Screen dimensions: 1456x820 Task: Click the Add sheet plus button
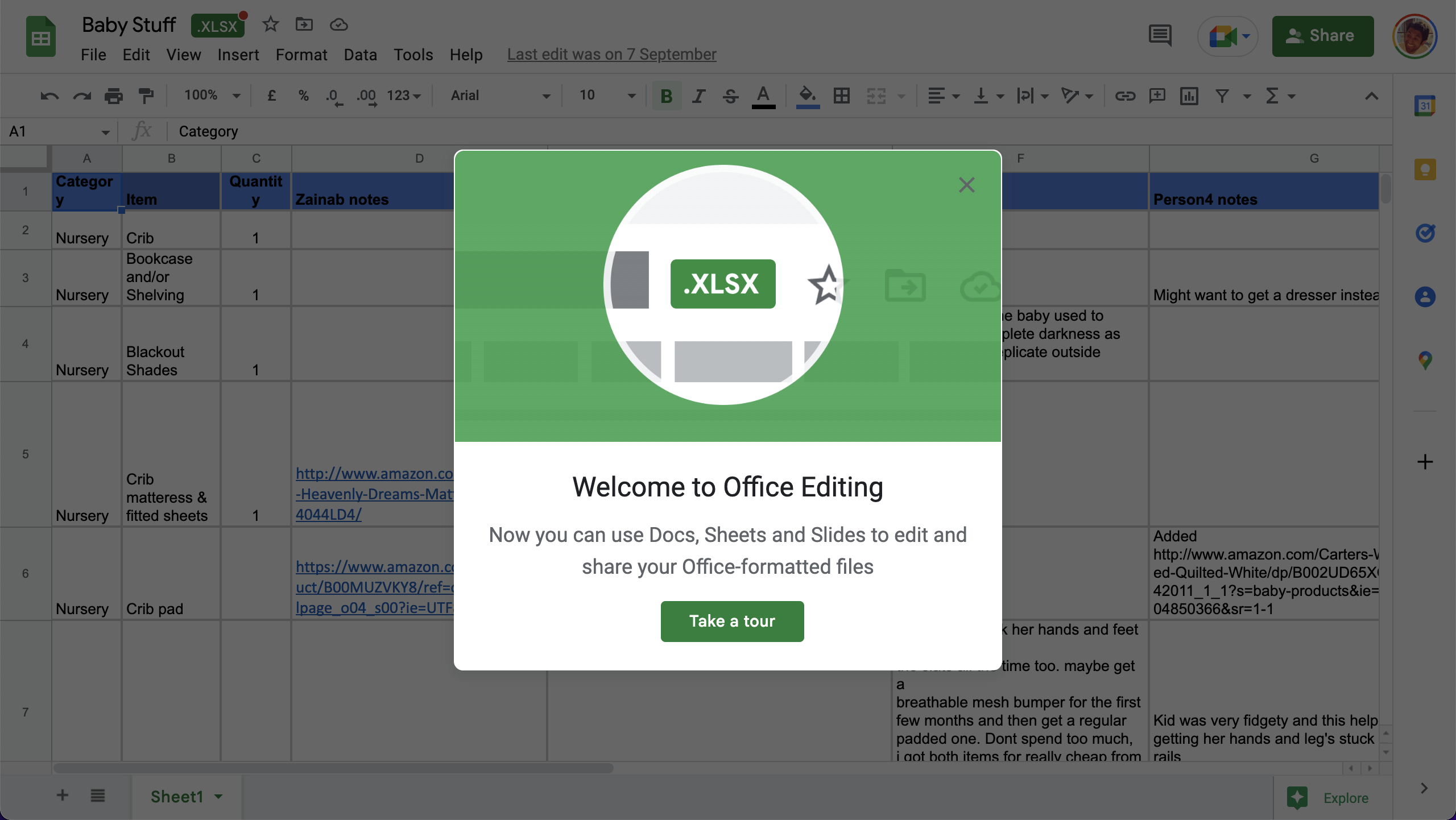point(63,795)
